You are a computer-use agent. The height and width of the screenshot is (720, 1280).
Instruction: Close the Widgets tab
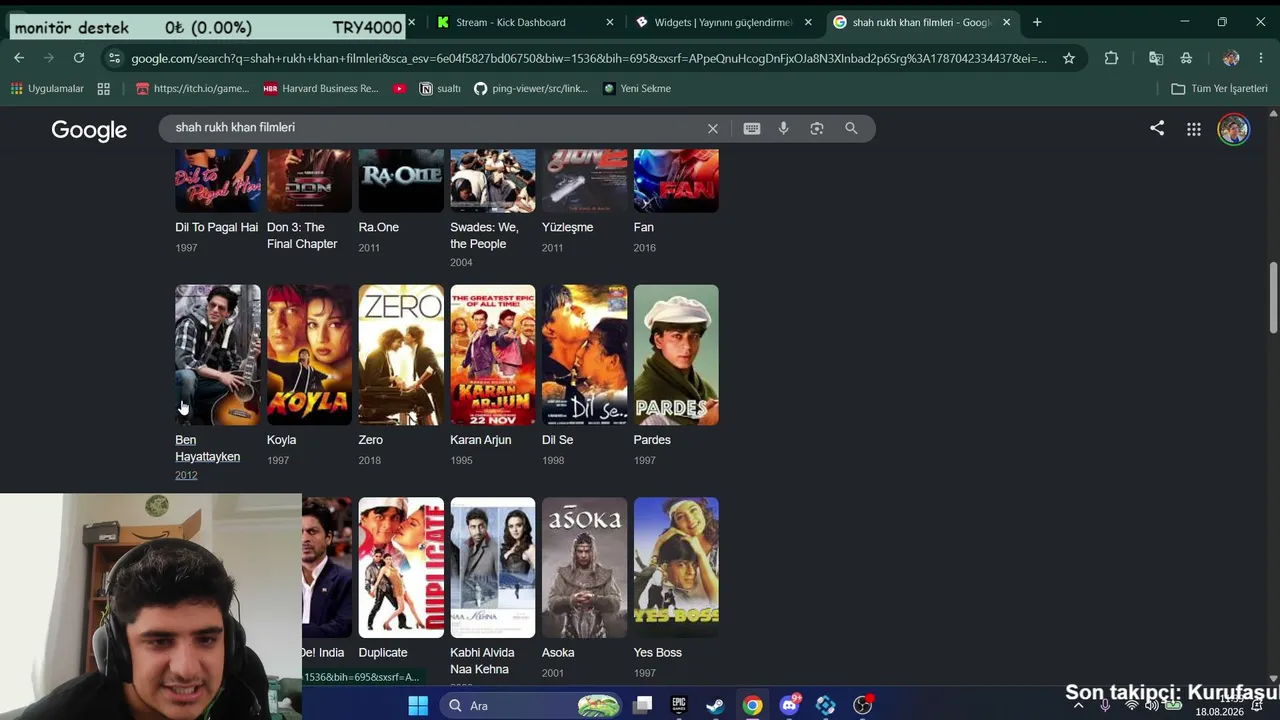click(x=808, y=22)
